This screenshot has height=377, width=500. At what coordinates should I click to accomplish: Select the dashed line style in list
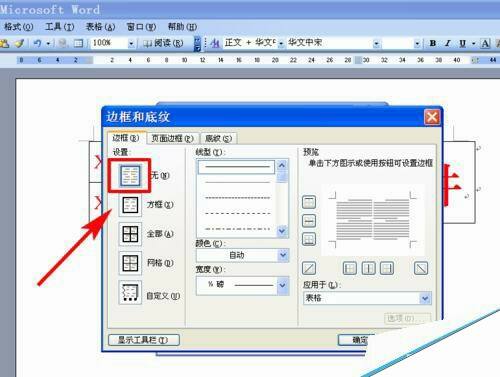click(237, 213)
